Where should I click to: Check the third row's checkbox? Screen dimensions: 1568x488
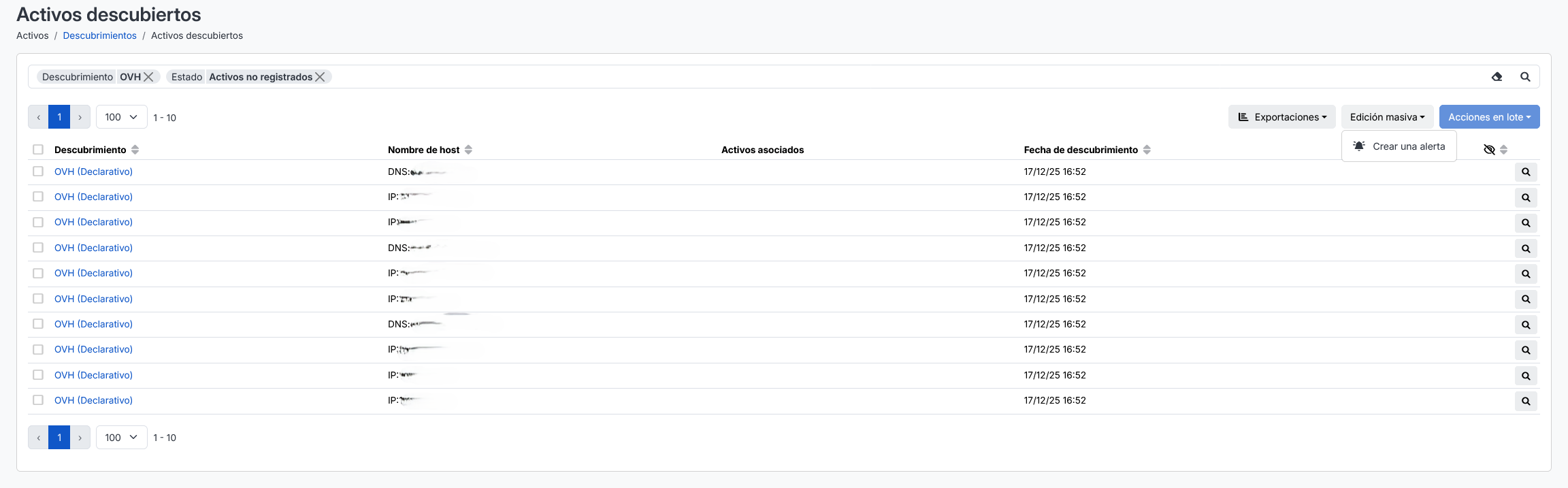coord(38,223)
